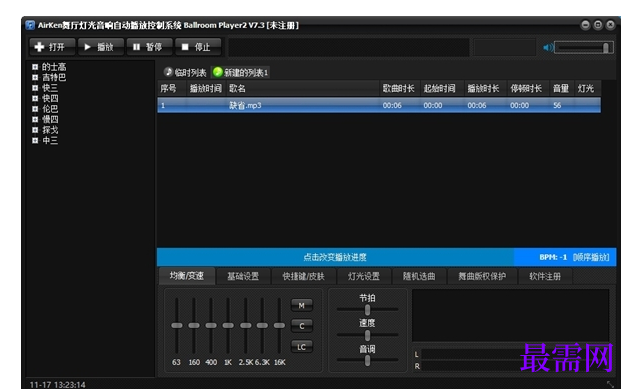This screenshot has width=632, height=389.
Task: Adjust the 400 Hz equalizer slider
Action: pos(211,326)
